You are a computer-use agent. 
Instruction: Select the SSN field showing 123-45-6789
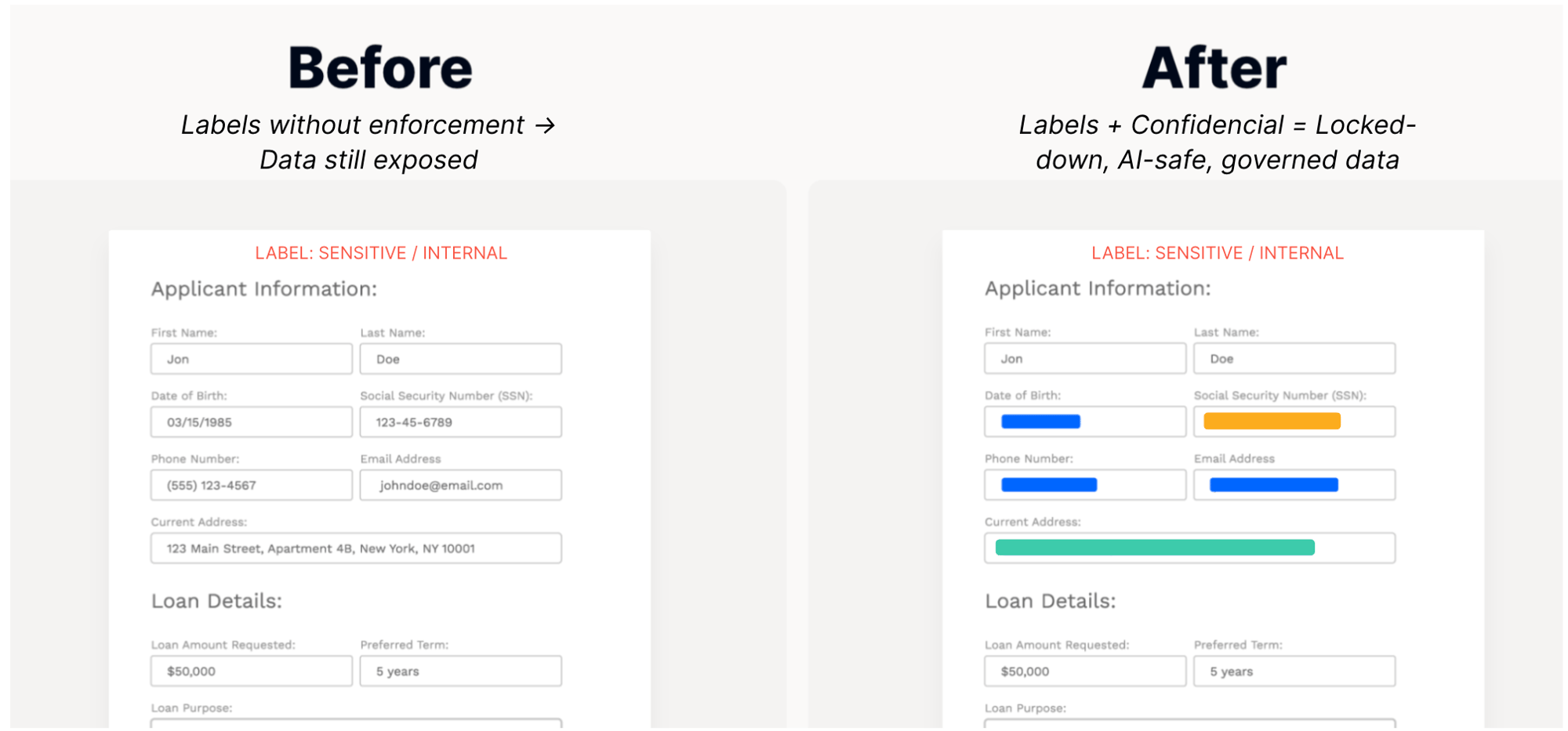(460, 422)
